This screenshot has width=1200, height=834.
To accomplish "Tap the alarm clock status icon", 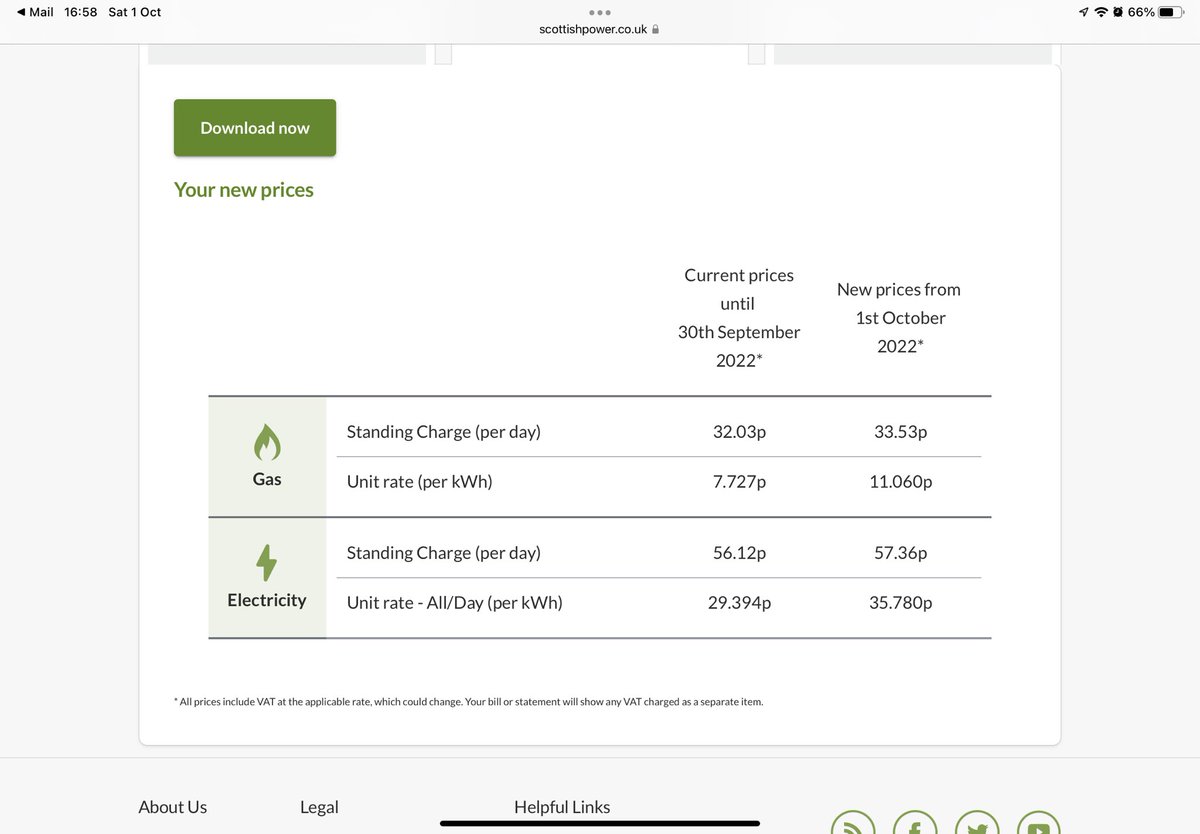I will click(x=1118, y=12).
